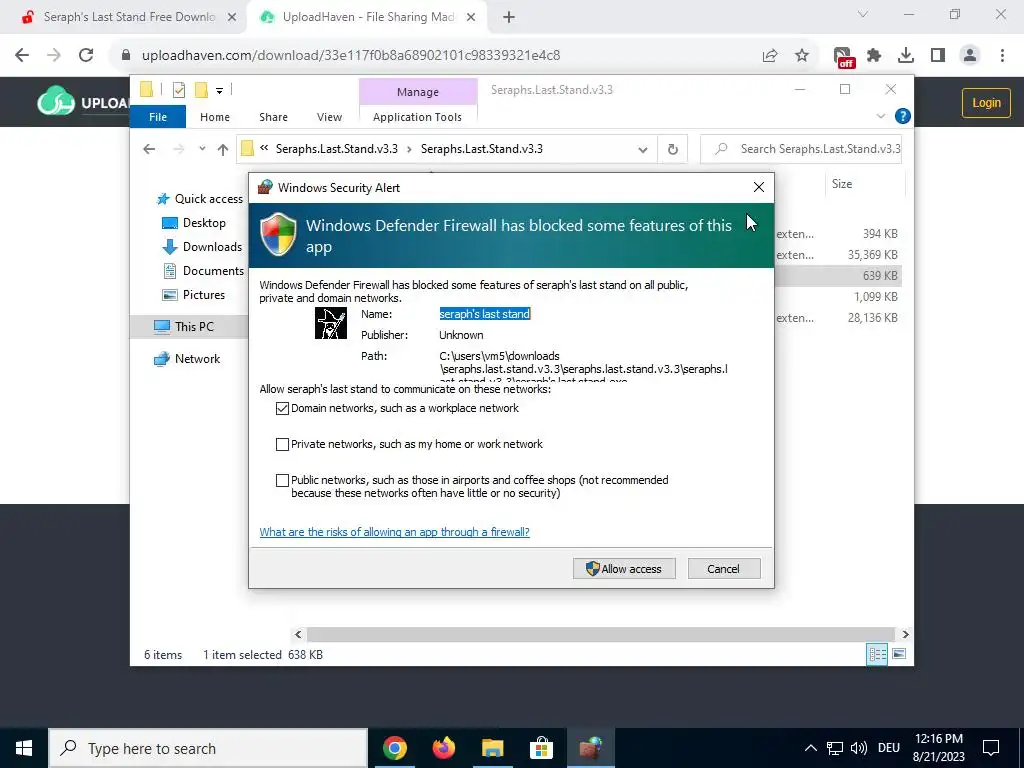
Task: Open Chrome three-dot menu
Action: click(x=1002, y=56)
